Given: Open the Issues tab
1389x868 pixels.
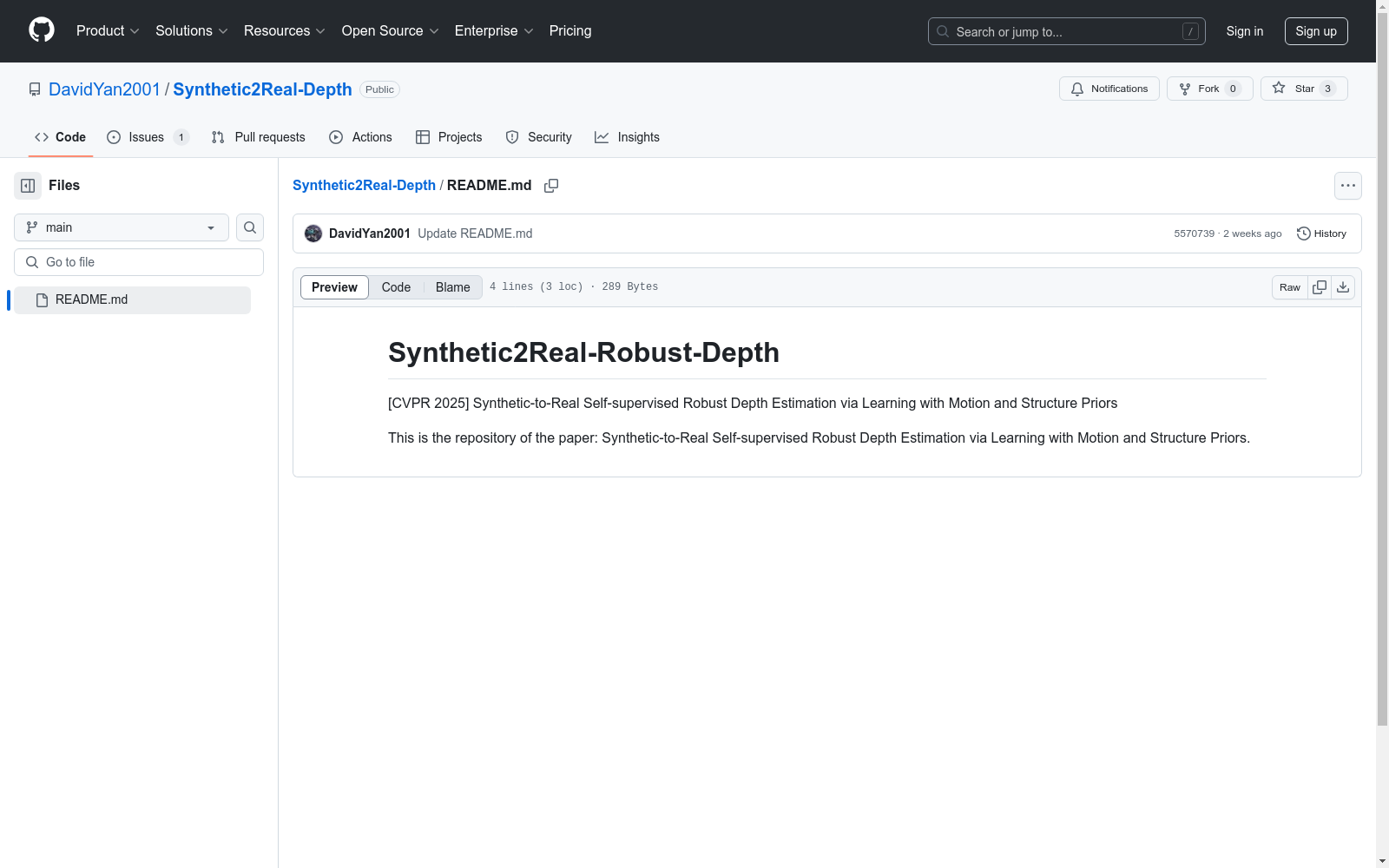Looking at the screenshot, I should (147, 137).
